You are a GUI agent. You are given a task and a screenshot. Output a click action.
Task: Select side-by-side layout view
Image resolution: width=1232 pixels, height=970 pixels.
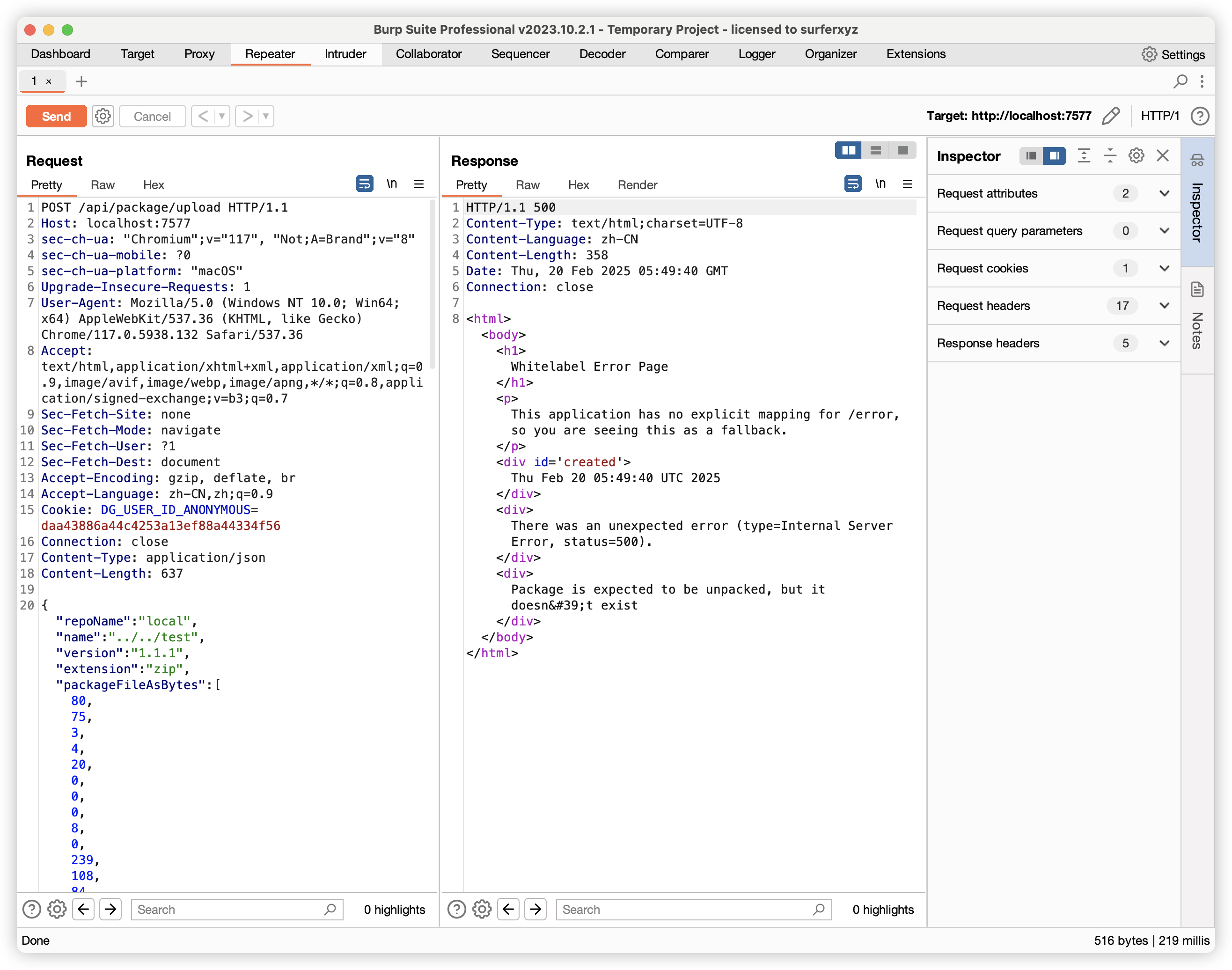click(848, 150)
